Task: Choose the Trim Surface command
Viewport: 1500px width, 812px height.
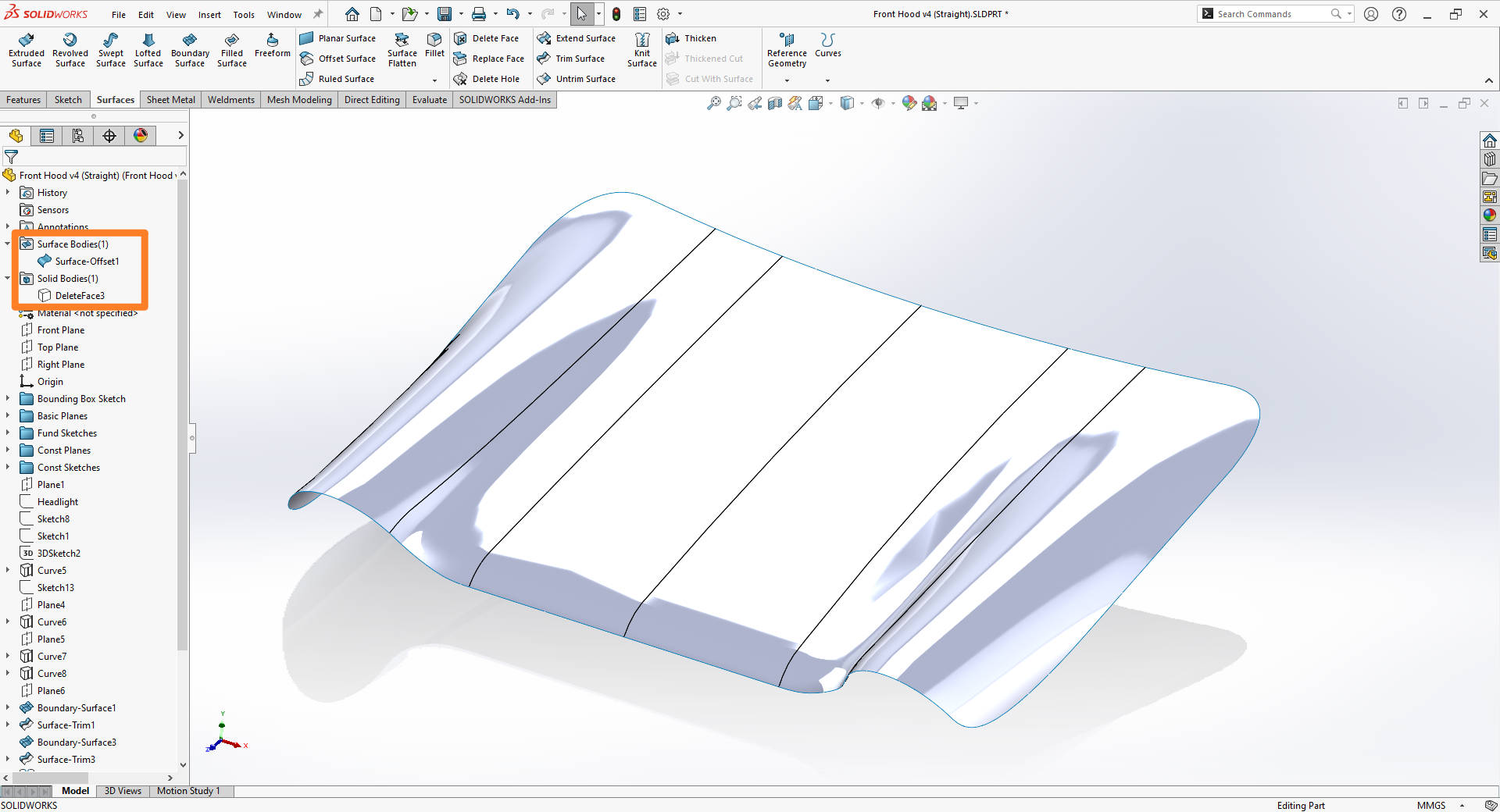Action: [x=571, y=59]
